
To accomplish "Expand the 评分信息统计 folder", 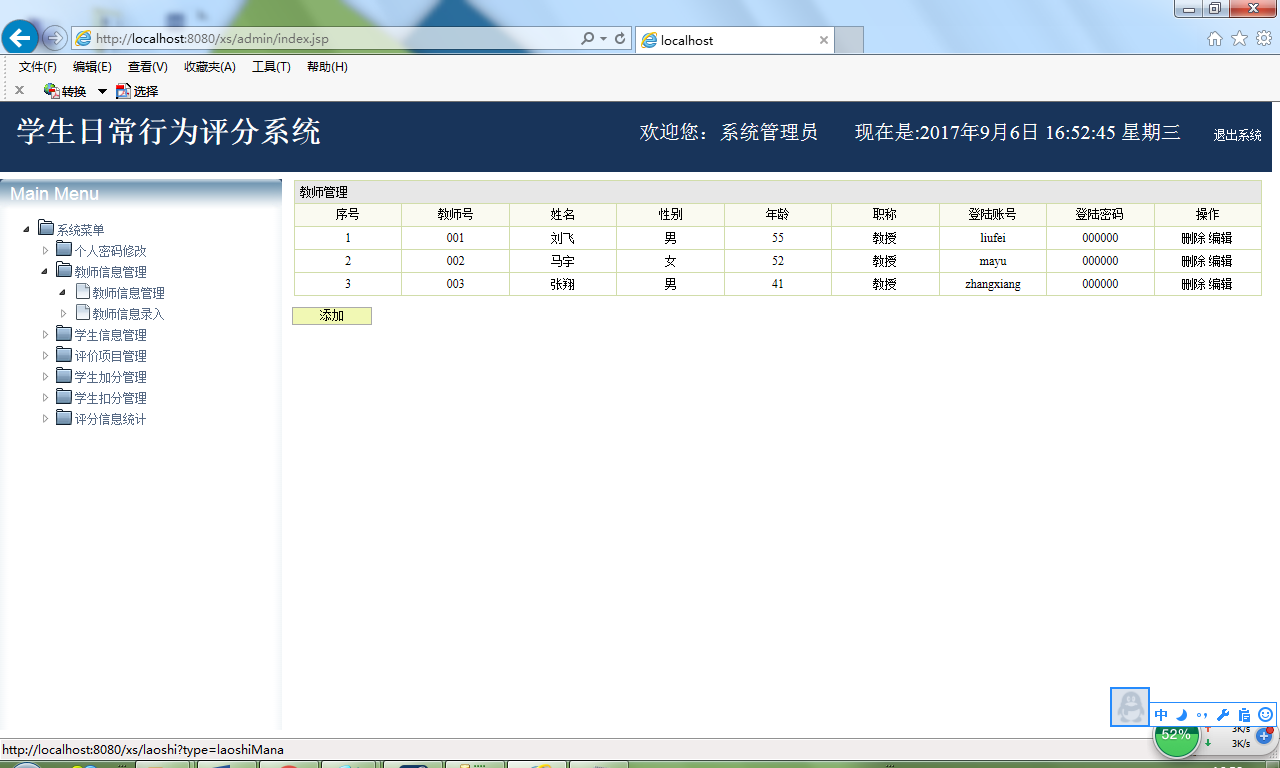I will tap(45, 418).
